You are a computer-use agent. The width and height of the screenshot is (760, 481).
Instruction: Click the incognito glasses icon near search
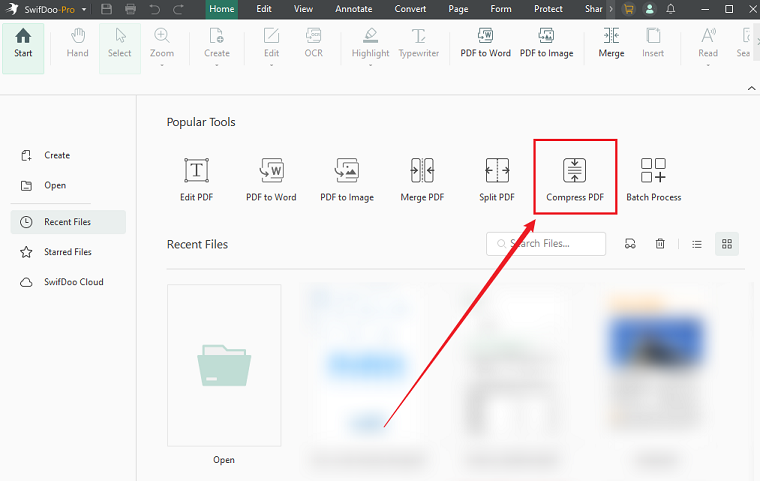pyautogui.click(x=630, y=244)
